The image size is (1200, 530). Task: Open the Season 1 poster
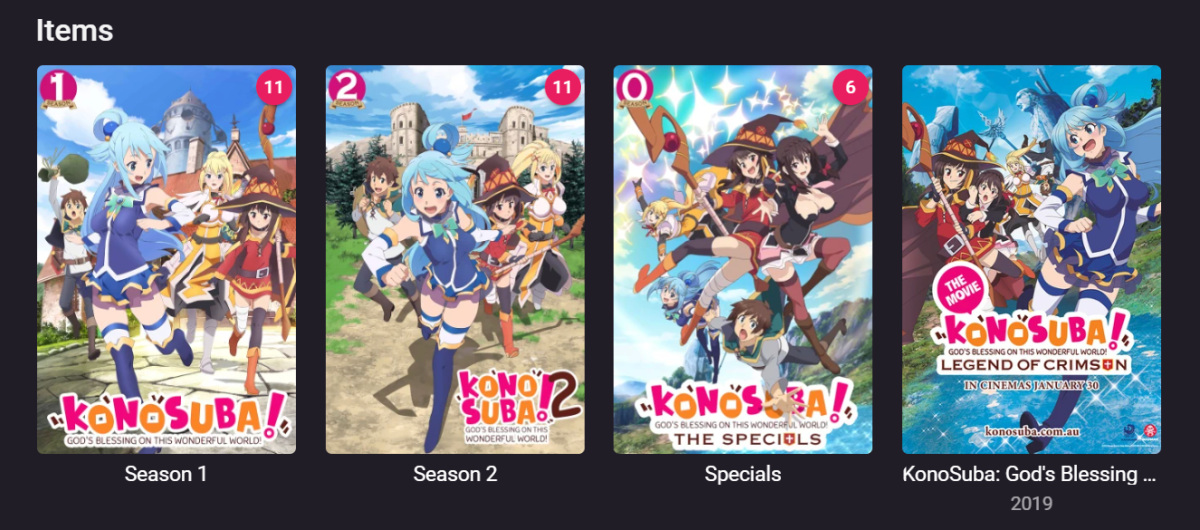(166, 260)
